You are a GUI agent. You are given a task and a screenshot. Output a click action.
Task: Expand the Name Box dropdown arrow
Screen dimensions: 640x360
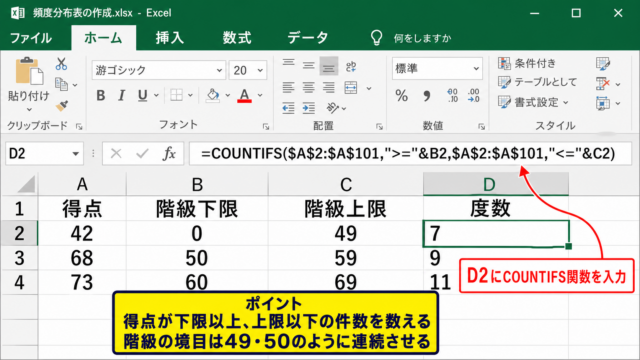point(76,154)
